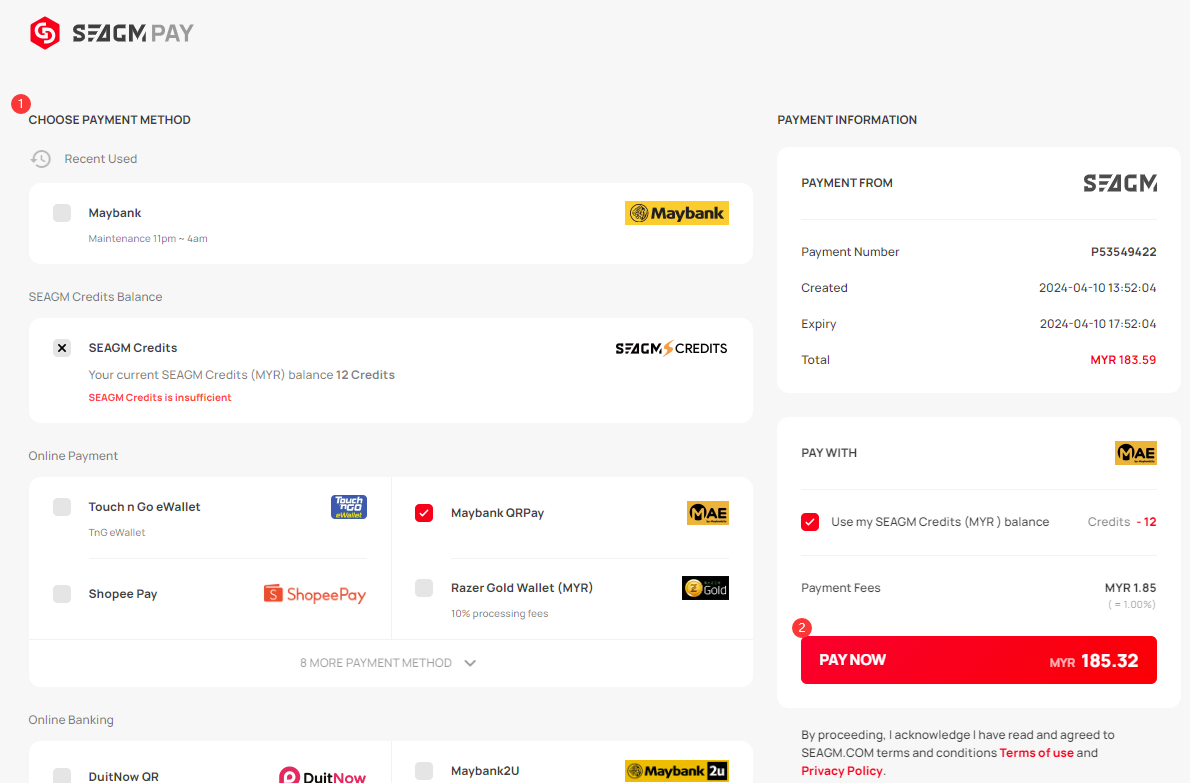Click the Maybank2u logo

[676, 771]
